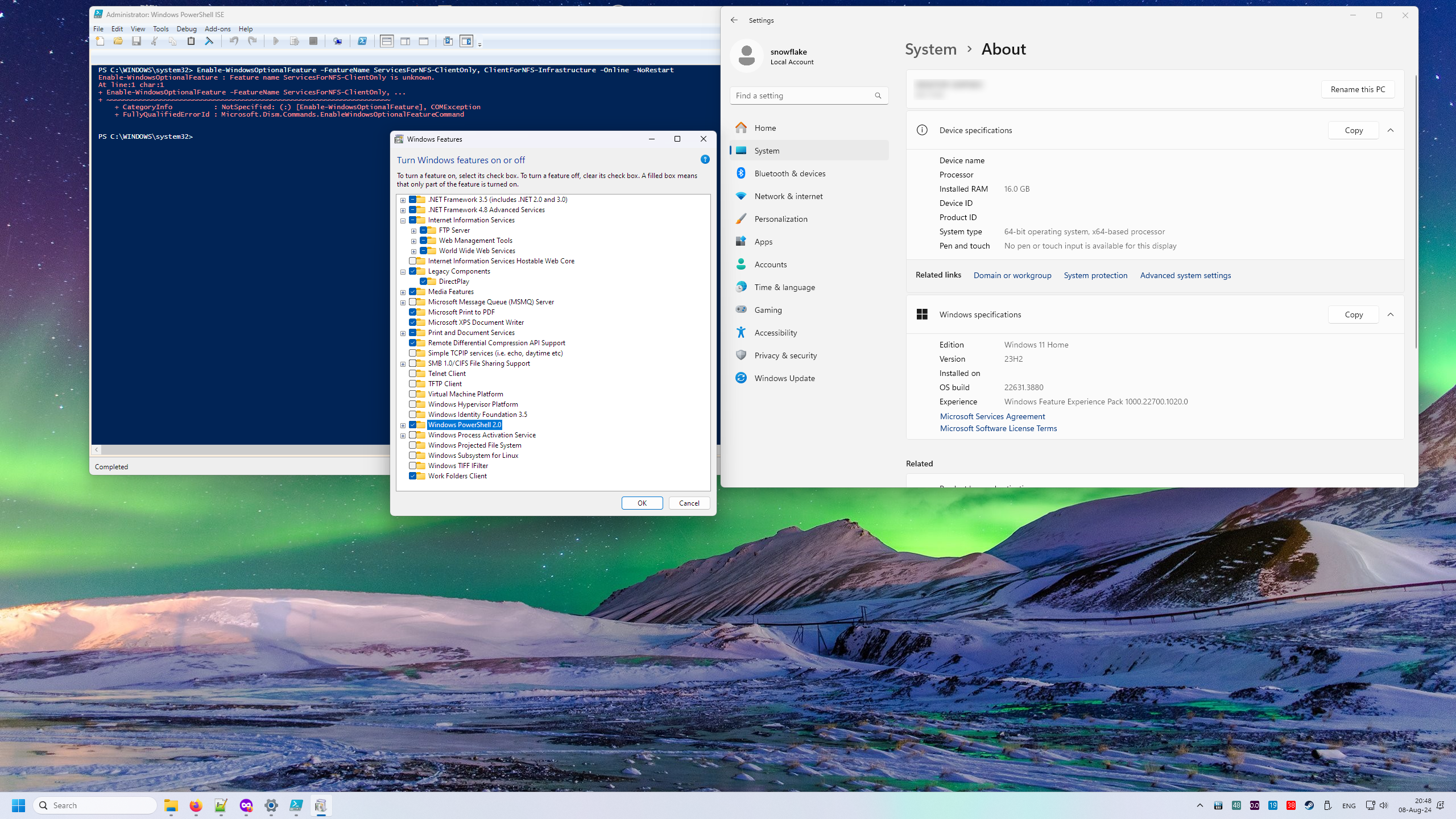The width and height of the screenshot is (1456, 819).
Task: Click the Undo arrow in ISE toolbar
Action: pos(234,41)
